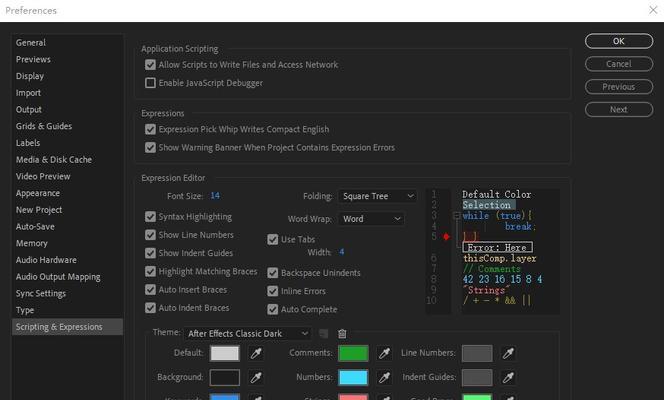The width and height of the screenshot is (664, 400).
Task: Toggle Backspace Unindents
Action: click(273, 273)
